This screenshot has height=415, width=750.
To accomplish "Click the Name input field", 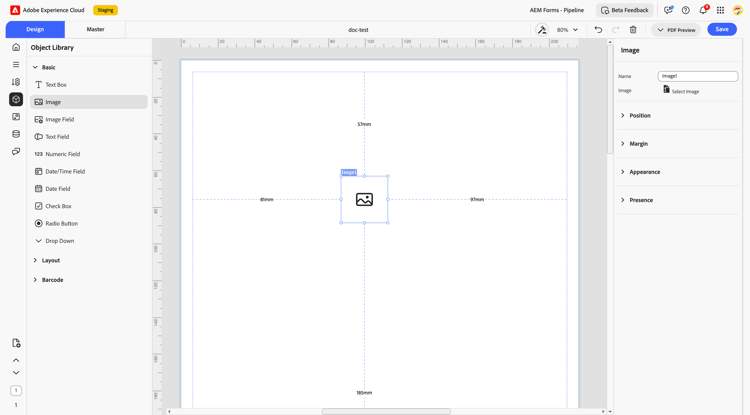I will [697, 76].
